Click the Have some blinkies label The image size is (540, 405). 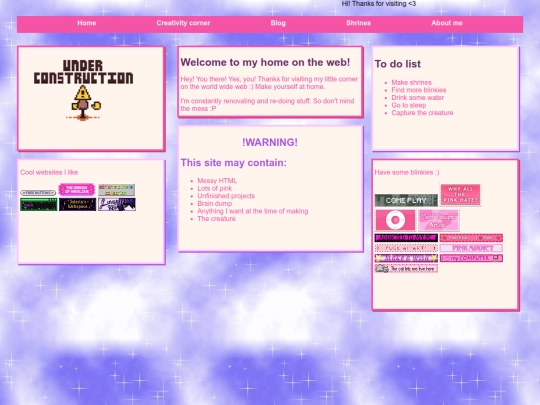[407, 172]
